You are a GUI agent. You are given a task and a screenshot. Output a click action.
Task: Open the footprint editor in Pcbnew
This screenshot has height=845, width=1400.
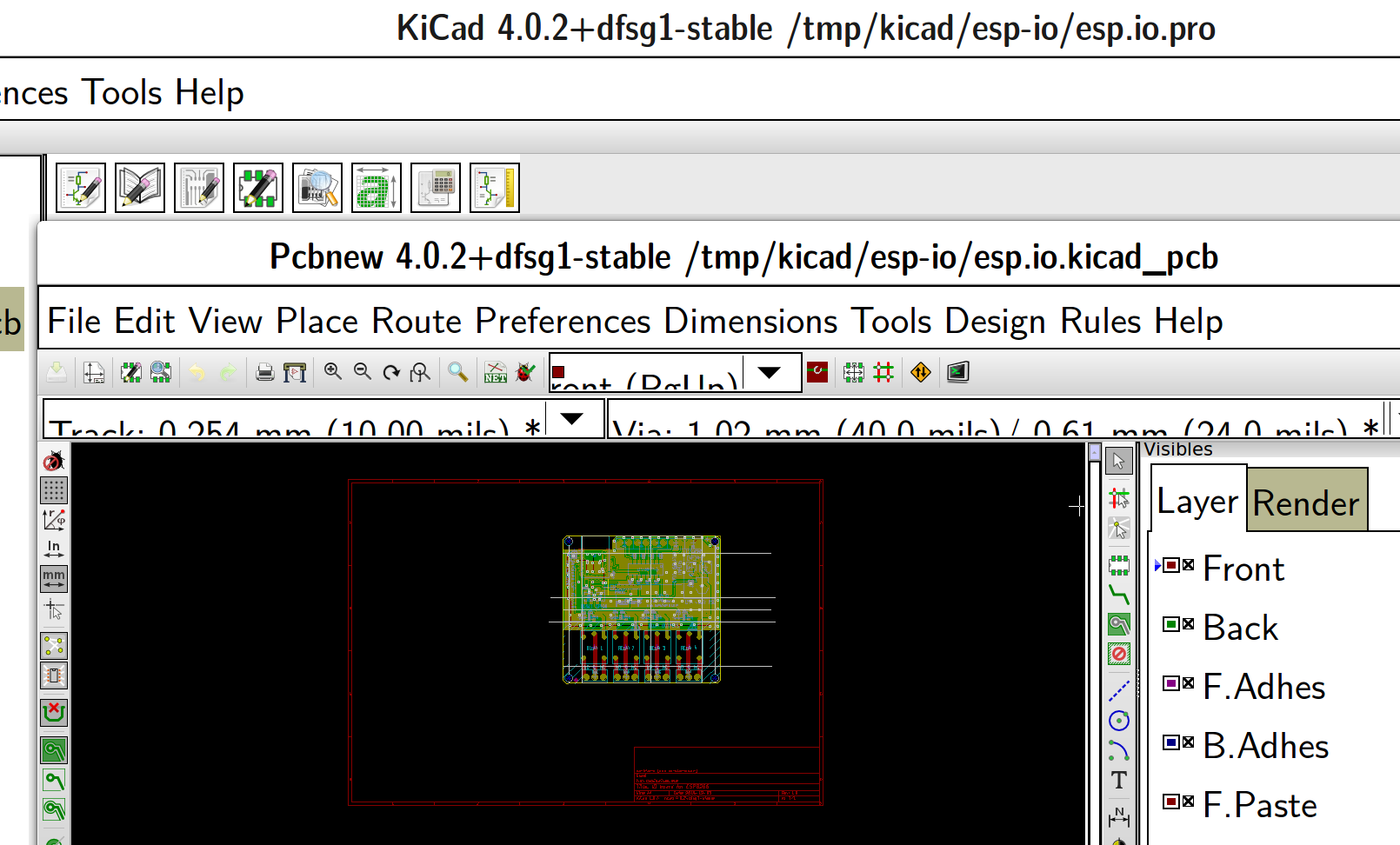(x=131, y=373)
